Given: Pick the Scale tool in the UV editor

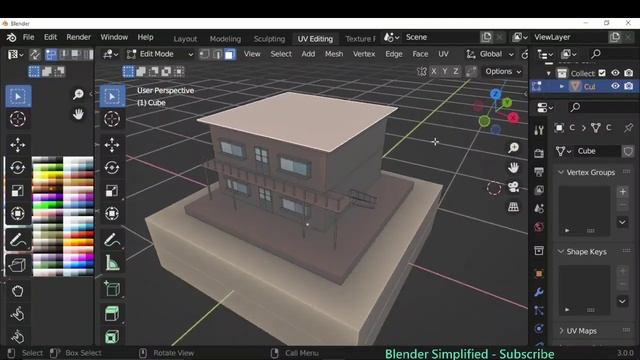Looking at the screenshot, I should tap(18, 191).
